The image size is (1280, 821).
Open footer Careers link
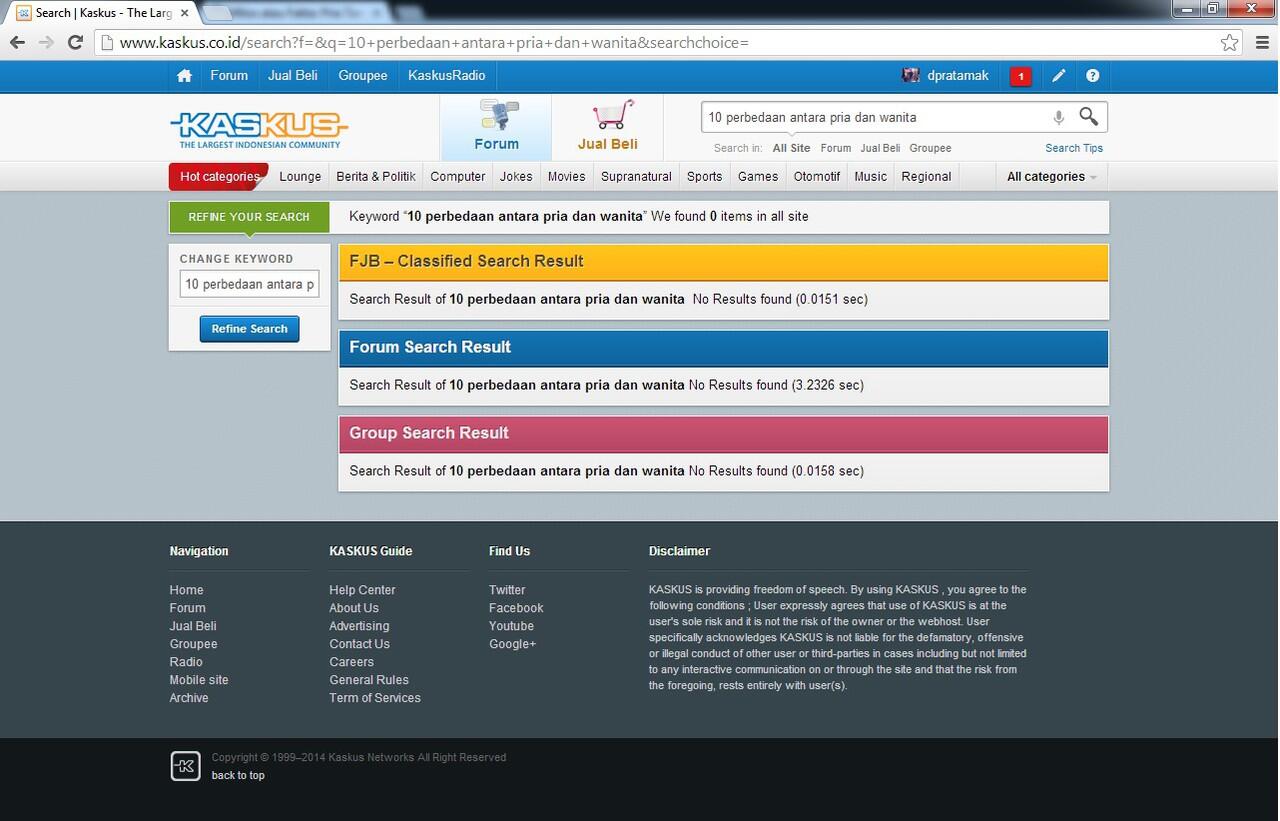(x=351, y=662)
